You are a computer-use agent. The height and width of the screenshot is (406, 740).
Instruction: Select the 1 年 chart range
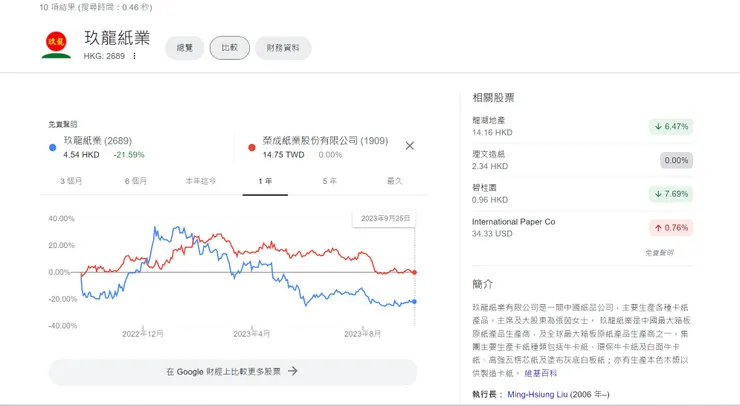pos(265,181)
